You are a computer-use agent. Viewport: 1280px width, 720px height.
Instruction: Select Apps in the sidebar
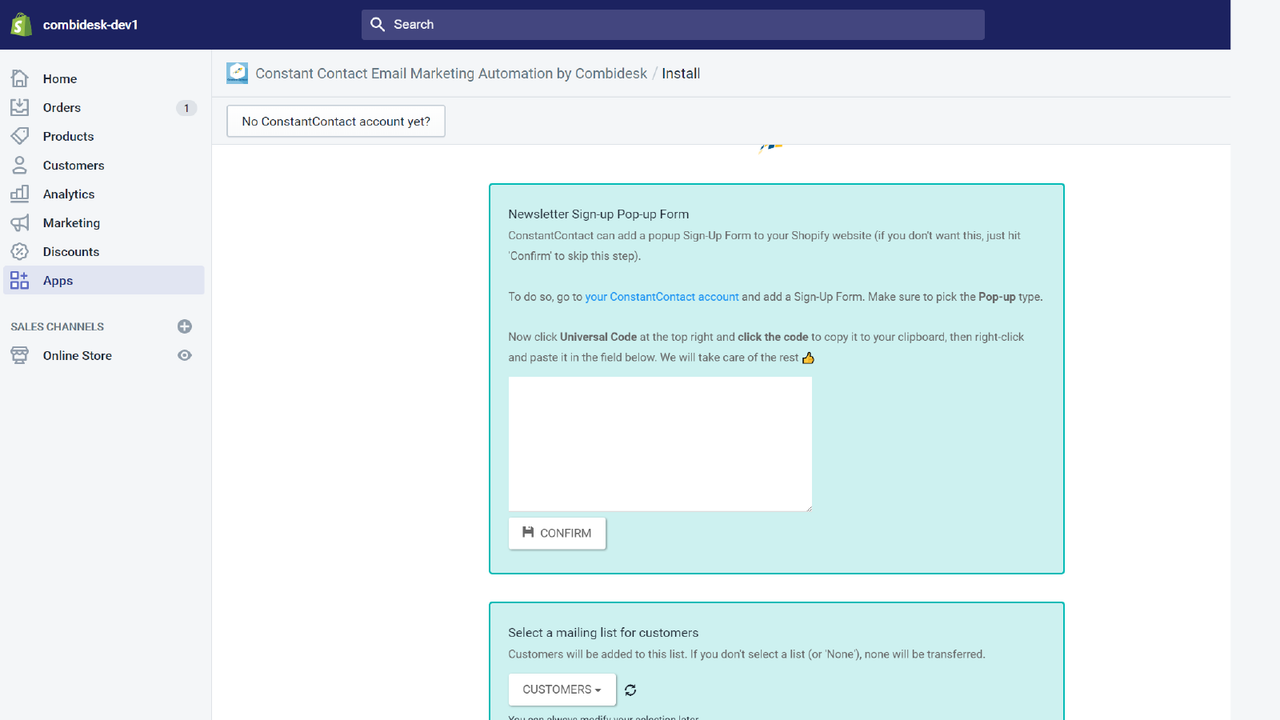[103, 281]
